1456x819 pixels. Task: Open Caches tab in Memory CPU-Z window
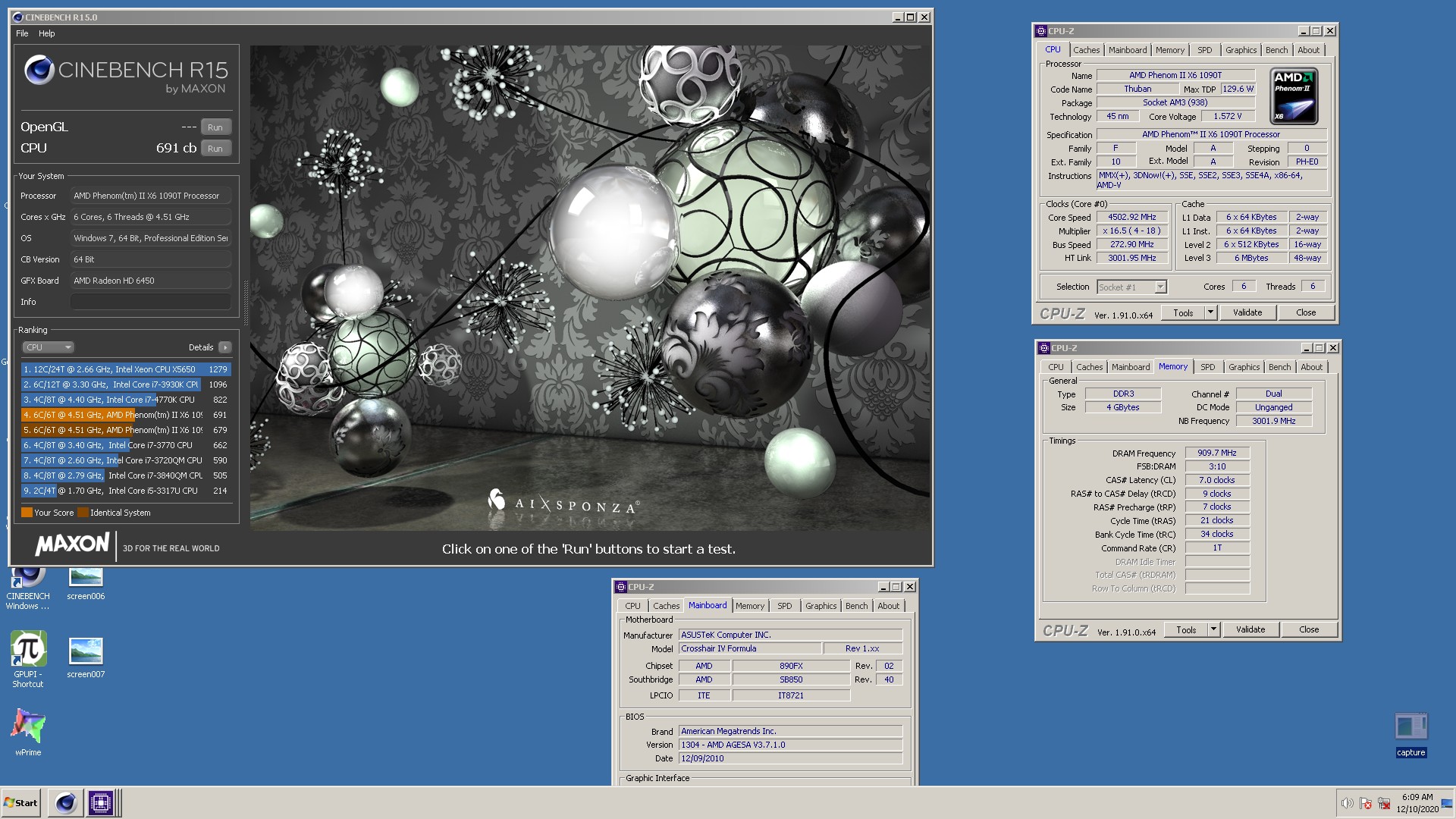[1089, 367]
